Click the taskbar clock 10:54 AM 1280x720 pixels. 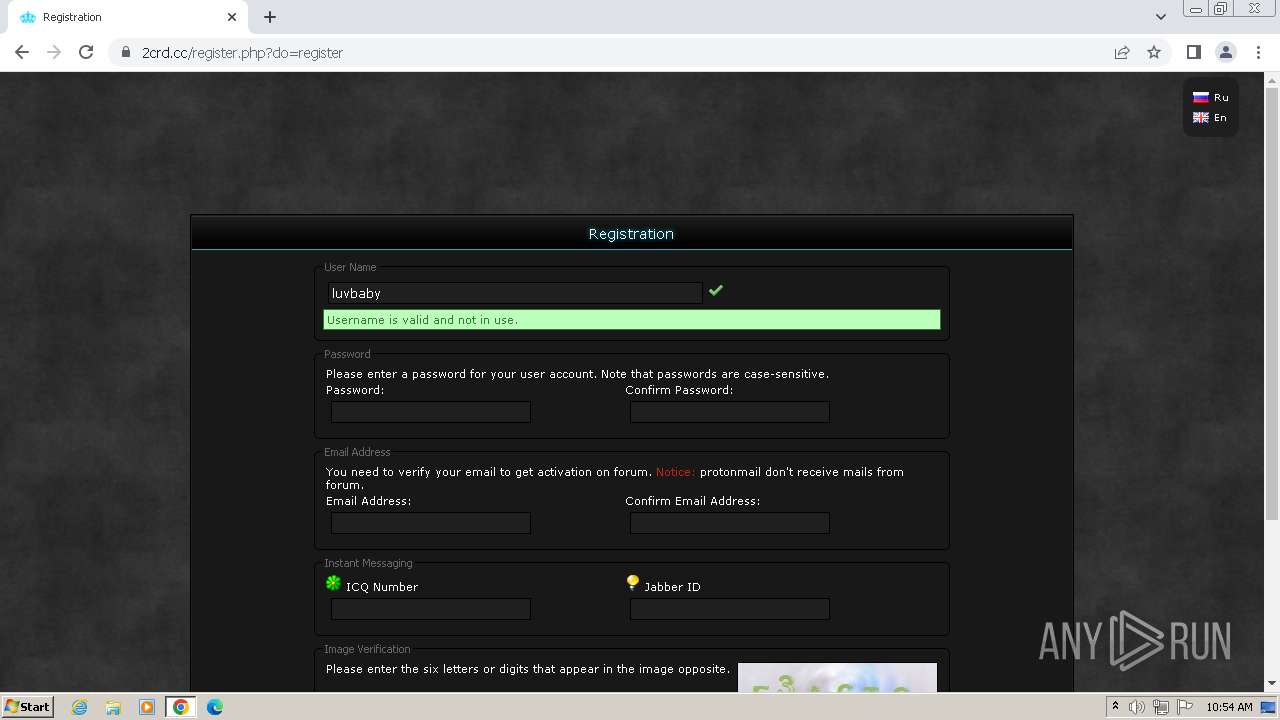pyautogui.click(x=1229, y=707)
